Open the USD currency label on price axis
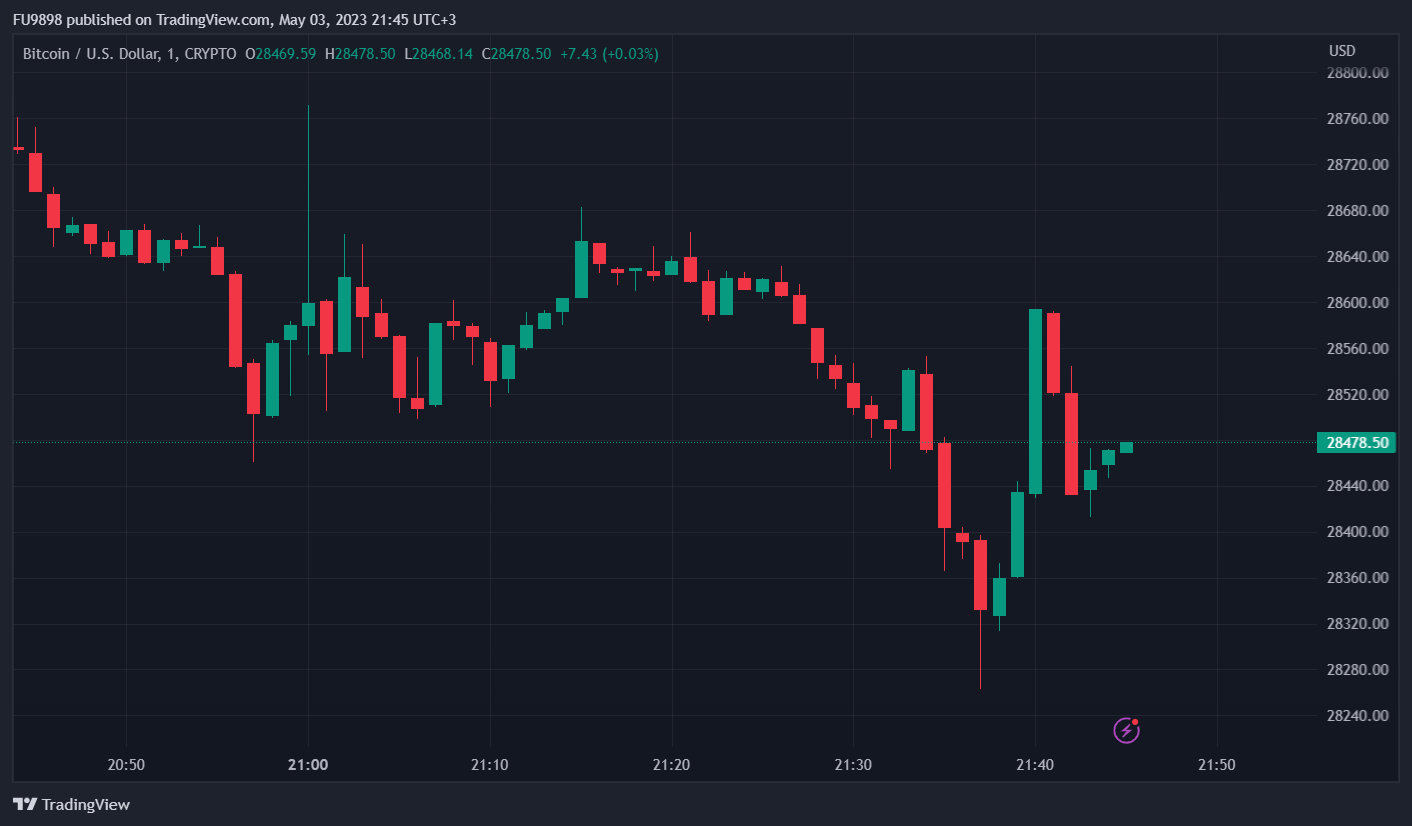 [1342, 51]
